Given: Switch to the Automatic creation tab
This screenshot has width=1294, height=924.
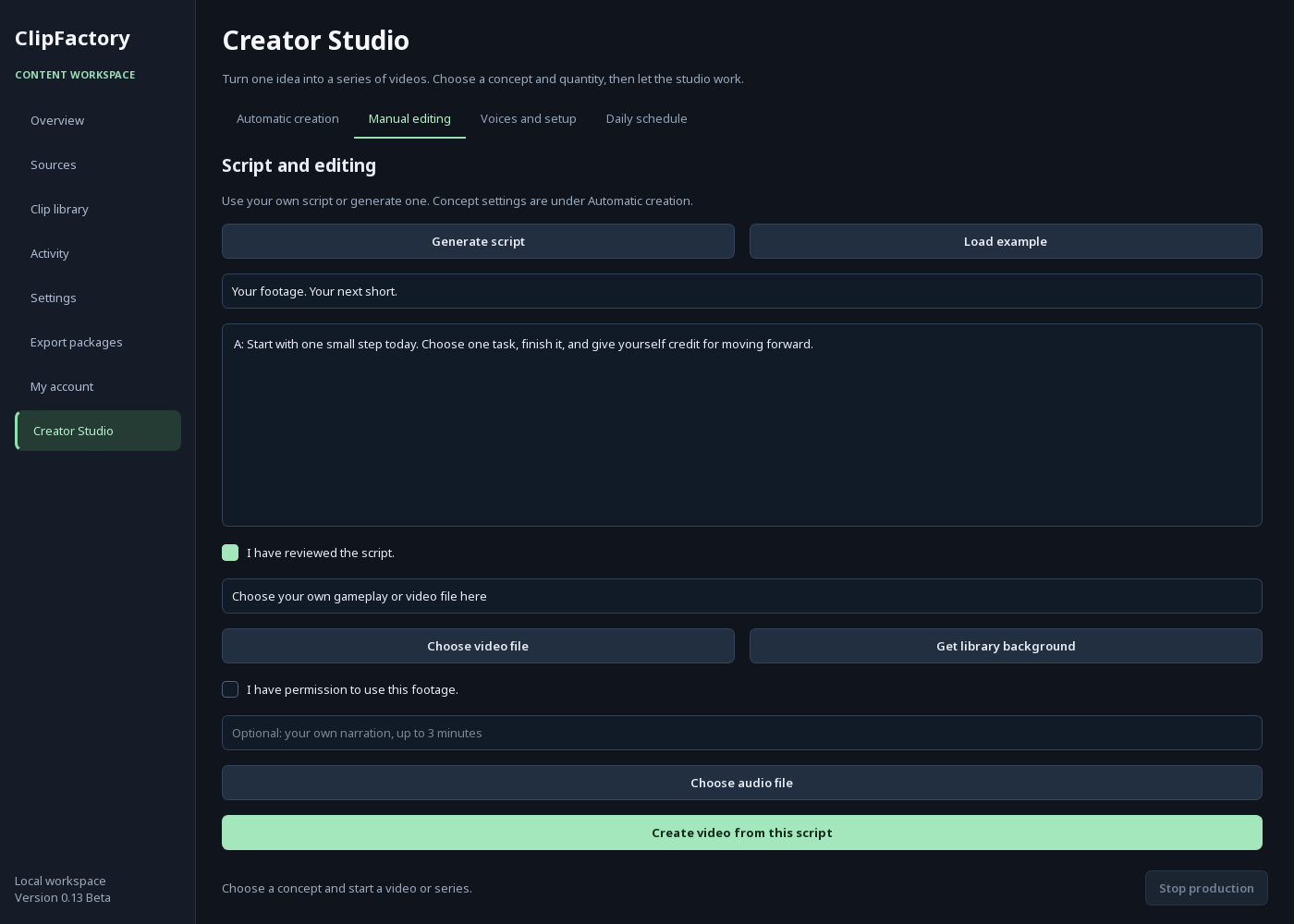Looking at the screenshot, I should (287, 118).
